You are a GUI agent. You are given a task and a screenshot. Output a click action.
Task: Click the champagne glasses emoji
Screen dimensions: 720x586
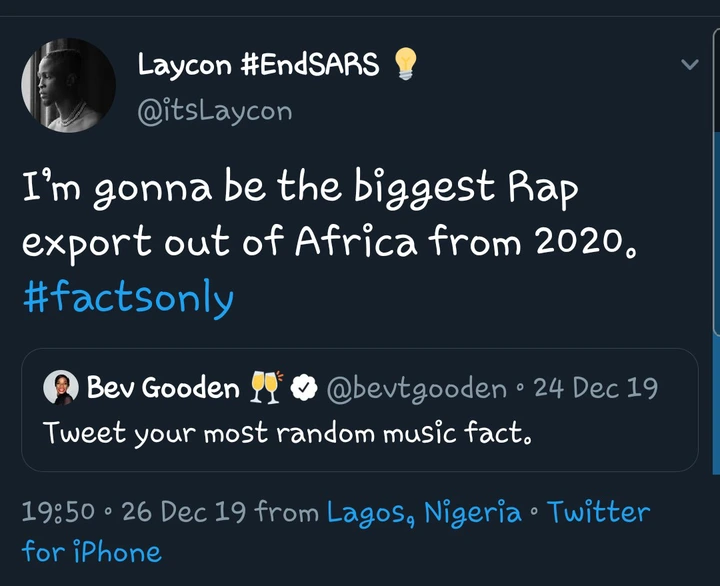pos(264,389)
